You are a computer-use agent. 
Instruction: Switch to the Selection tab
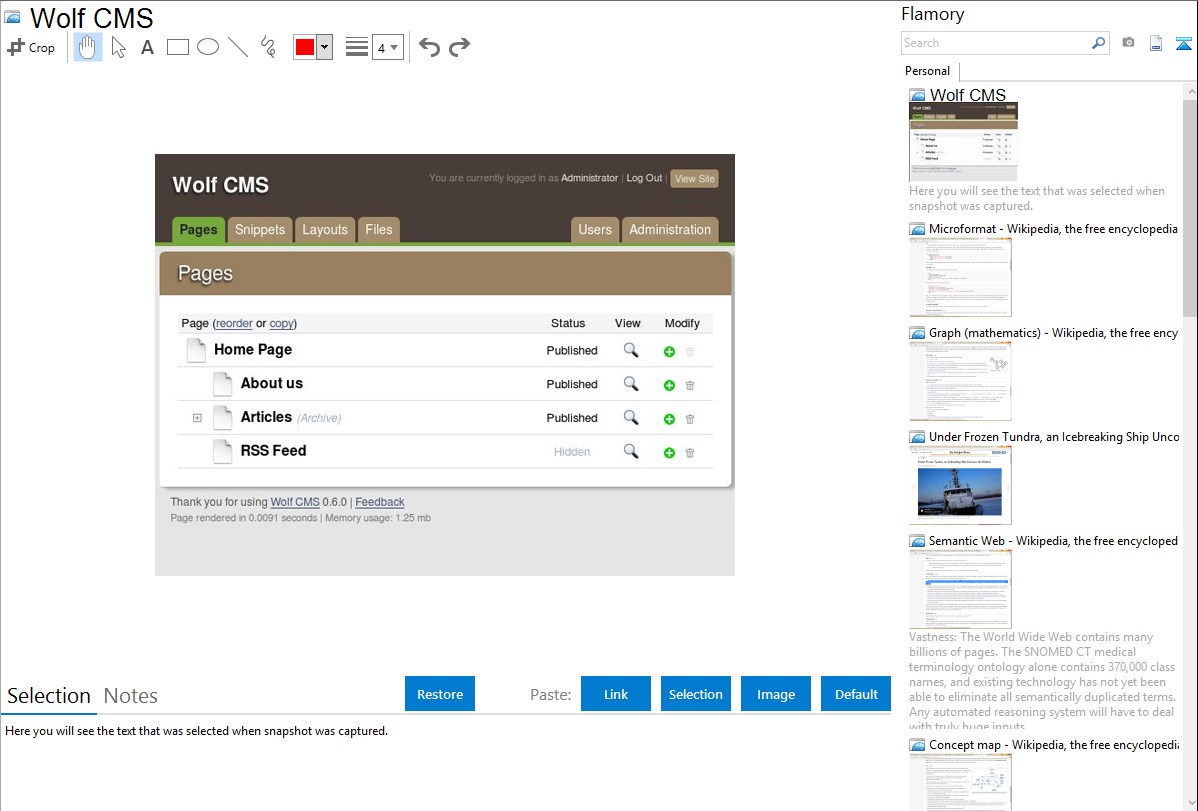point(49,696)
